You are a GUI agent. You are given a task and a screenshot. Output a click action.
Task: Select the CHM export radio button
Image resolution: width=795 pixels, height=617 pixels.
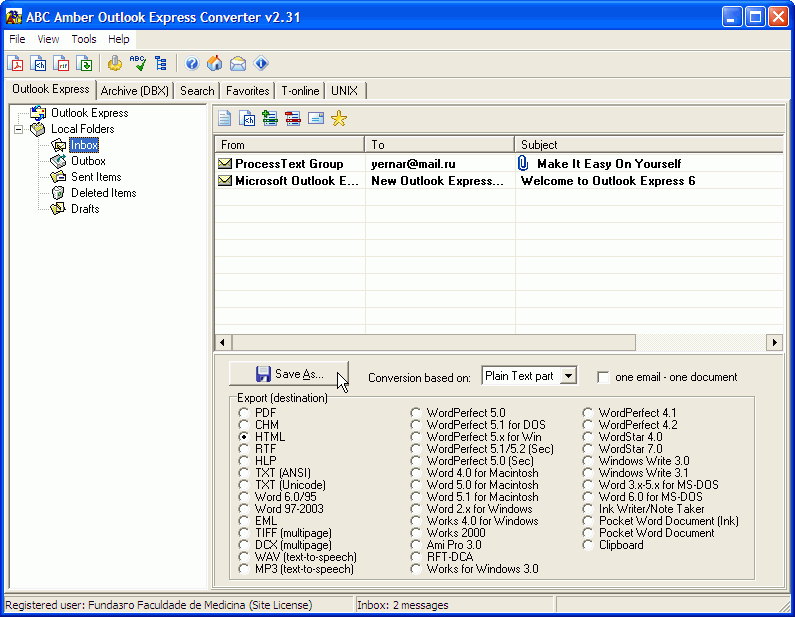click(x=244, y=425)
